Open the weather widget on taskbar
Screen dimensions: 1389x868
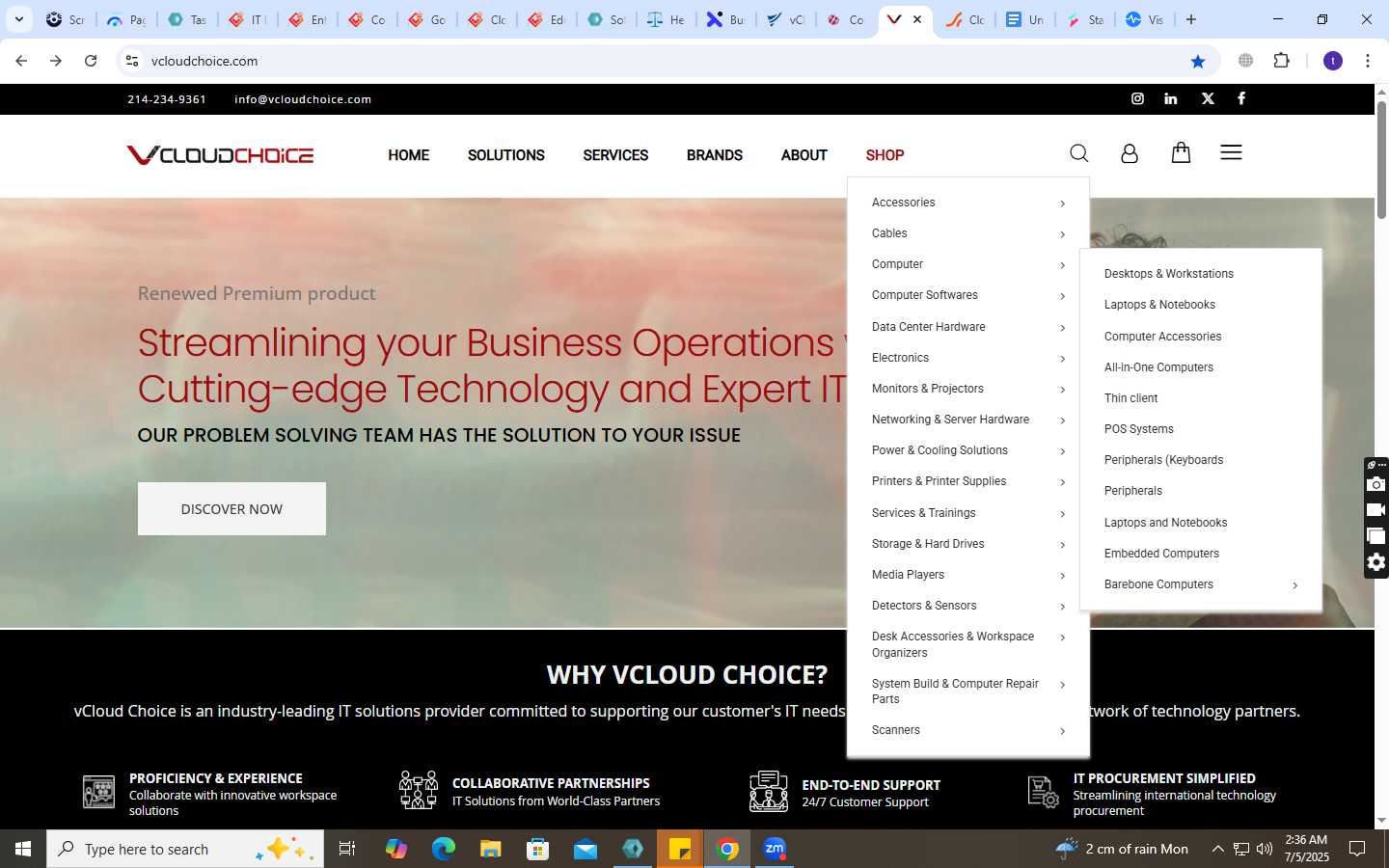point(1123,849)
